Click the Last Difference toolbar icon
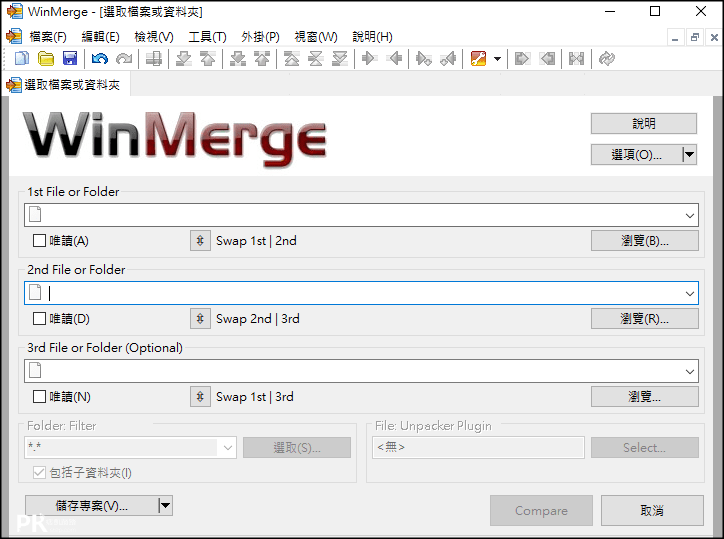 click(340, 59)
